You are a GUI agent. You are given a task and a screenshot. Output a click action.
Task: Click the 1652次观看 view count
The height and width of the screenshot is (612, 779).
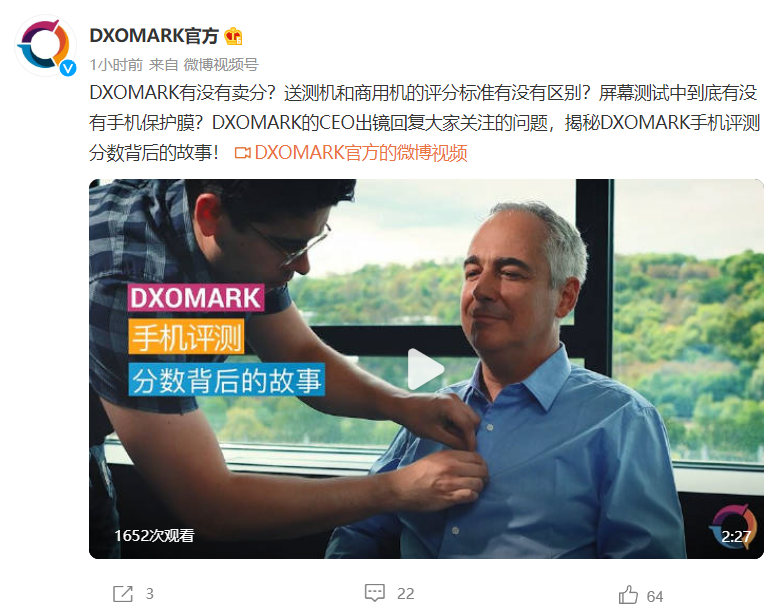154,536
